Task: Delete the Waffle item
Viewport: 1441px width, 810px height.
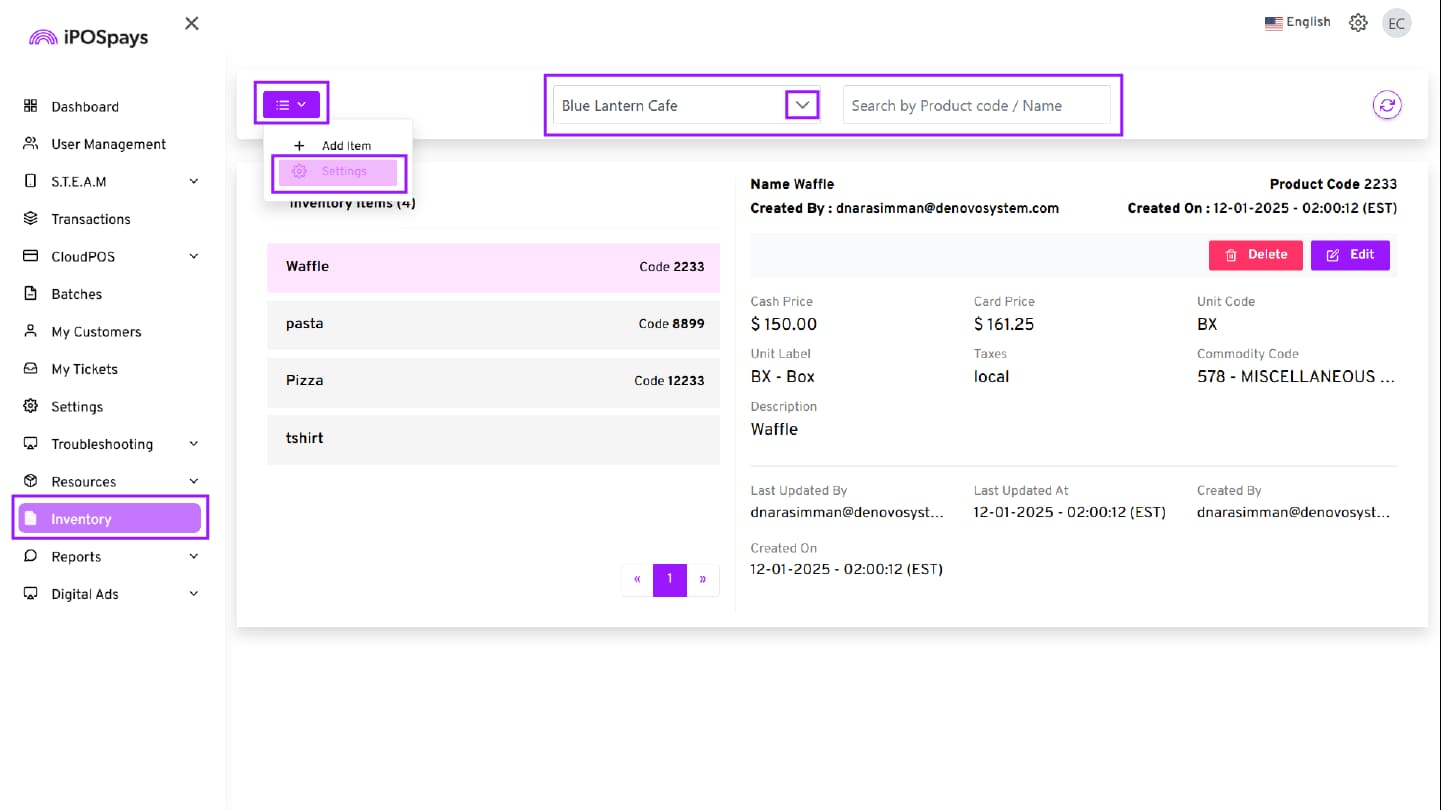Action: pyautogui.click(x=1255, y=255)
